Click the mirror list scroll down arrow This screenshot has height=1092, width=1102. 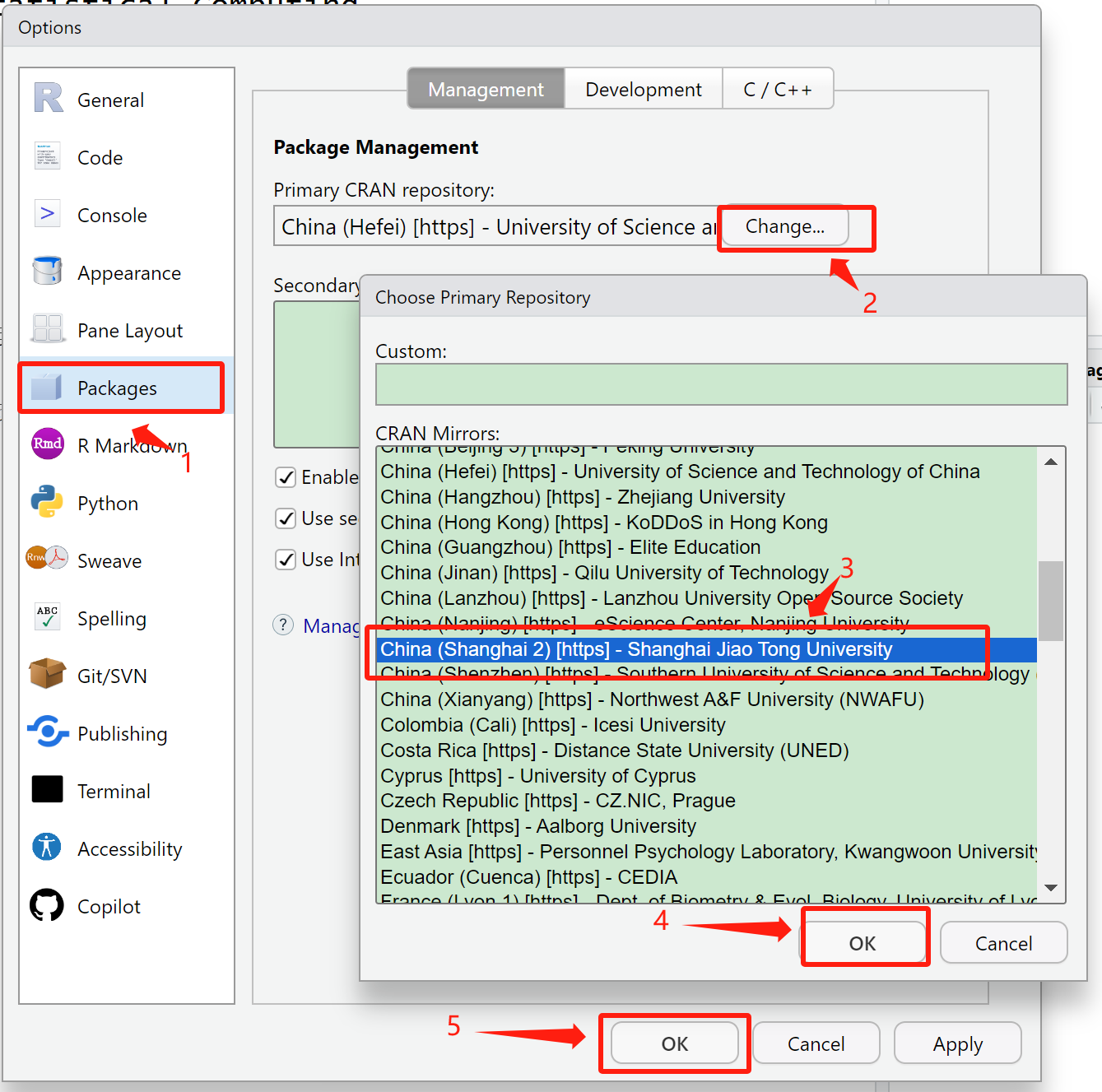click(x=1051, y=887)
